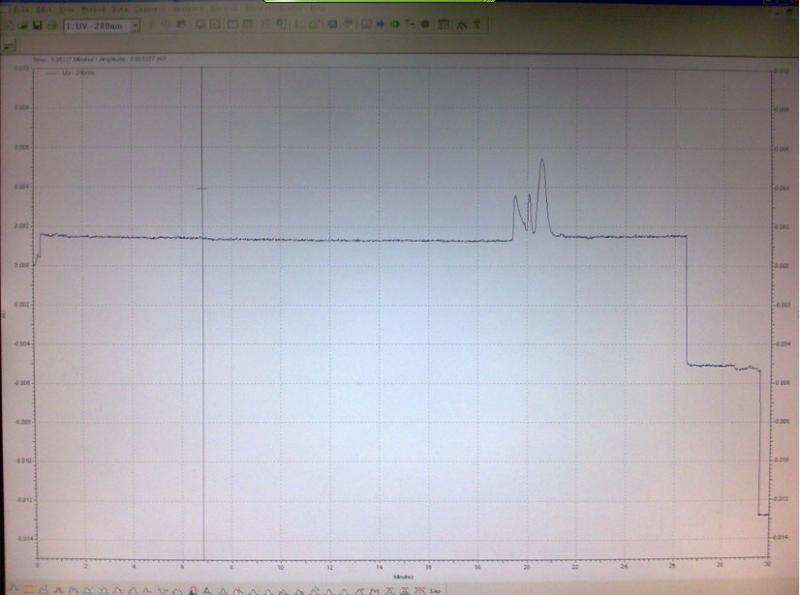Click the small icon under the new-file button
Viewport: 800px width, 595px height.
click(x=9, y=46)
